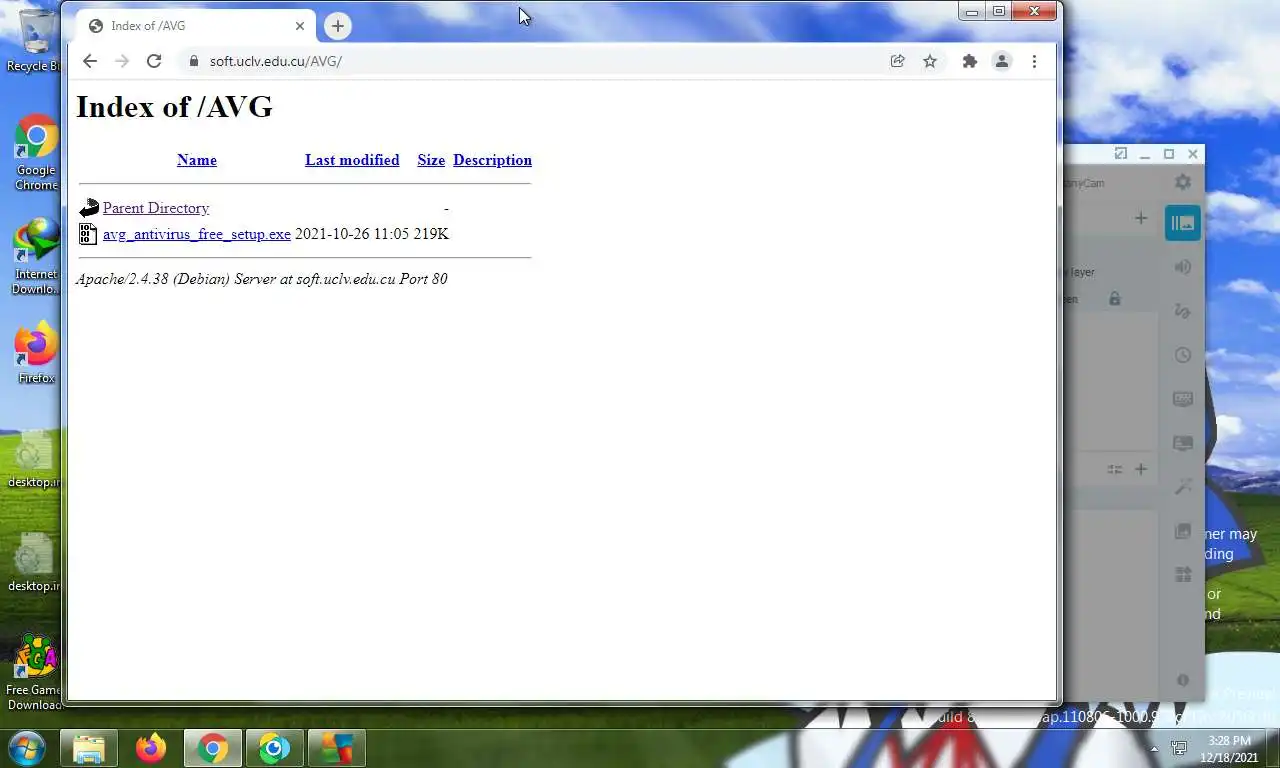The image size is (1280, 768).
Task: Sort the listing by Name
Action: (197, 160)
